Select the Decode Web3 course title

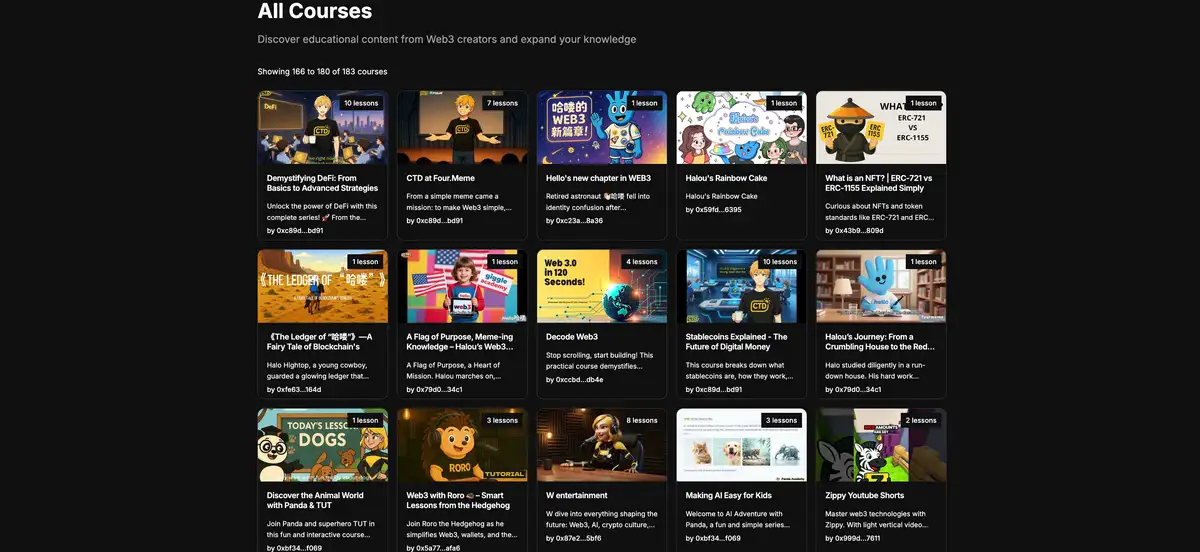pyautogui.click(x=572, y=336)
